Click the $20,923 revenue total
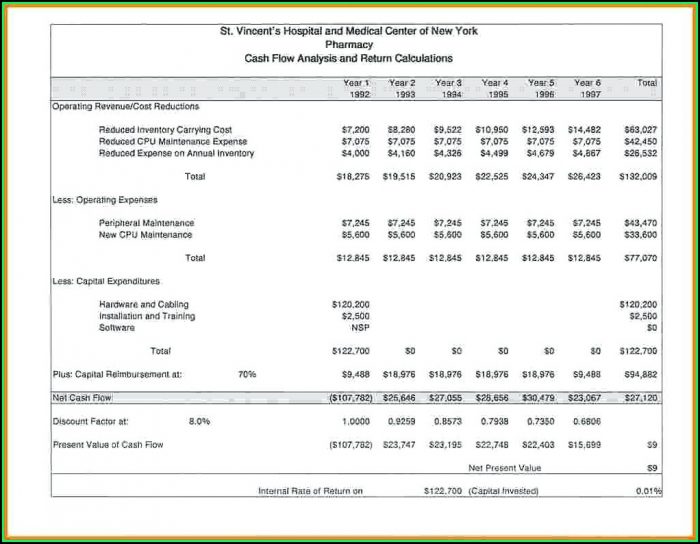 pos(445,177)
